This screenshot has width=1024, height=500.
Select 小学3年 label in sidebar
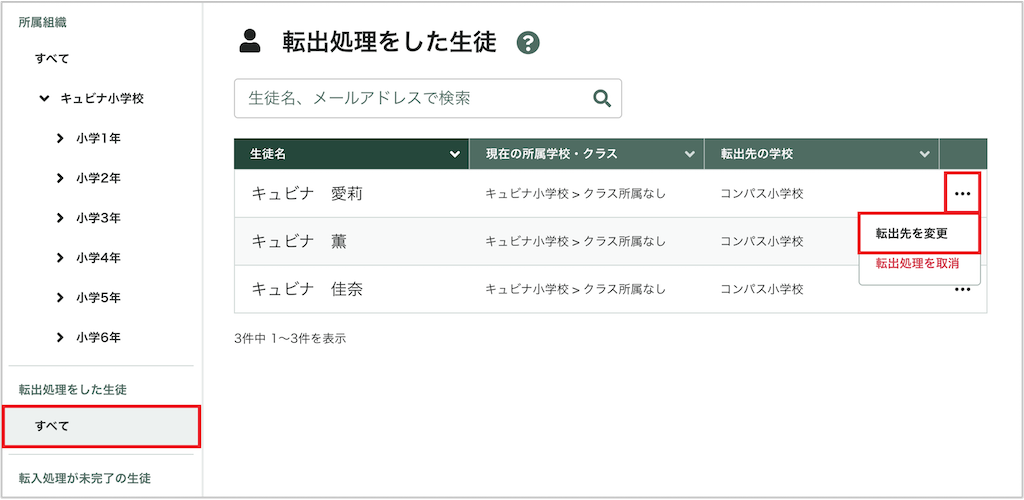98,218
